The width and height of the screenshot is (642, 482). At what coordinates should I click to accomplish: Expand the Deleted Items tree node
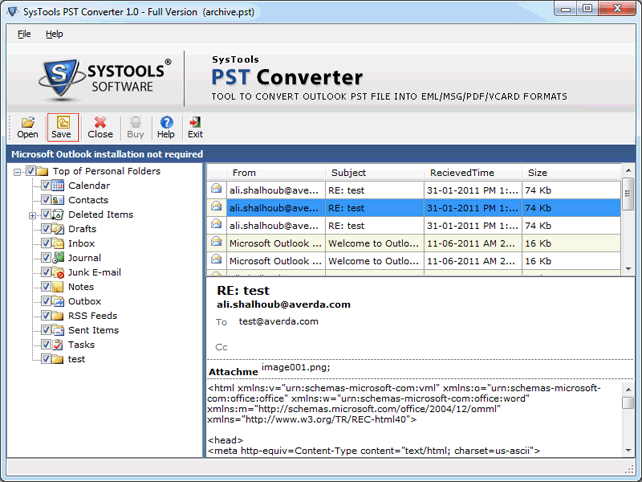(32, 215)
